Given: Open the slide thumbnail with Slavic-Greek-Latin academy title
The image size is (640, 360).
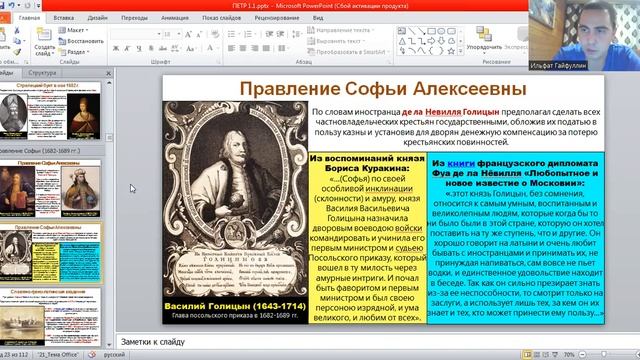Looking at the screenshot, I should (x=50, y=318).
